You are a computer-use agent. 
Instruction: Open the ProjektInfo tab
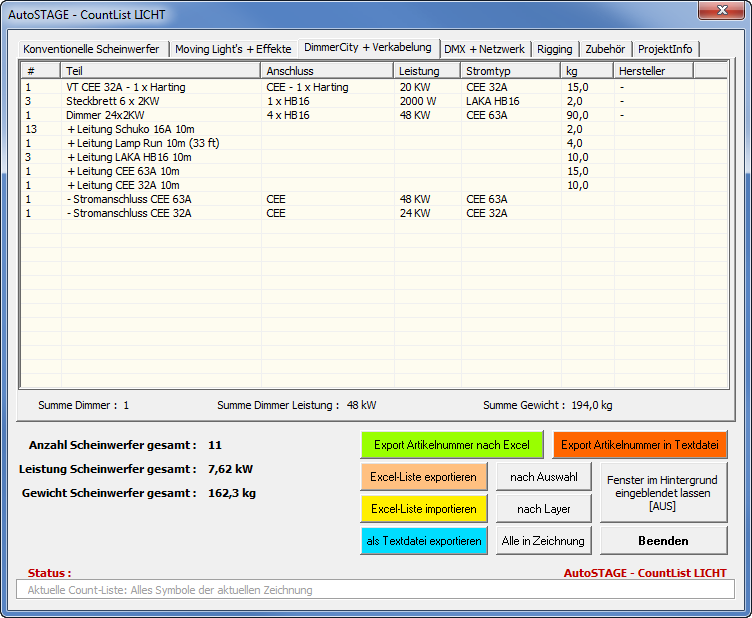pos(666,49)
